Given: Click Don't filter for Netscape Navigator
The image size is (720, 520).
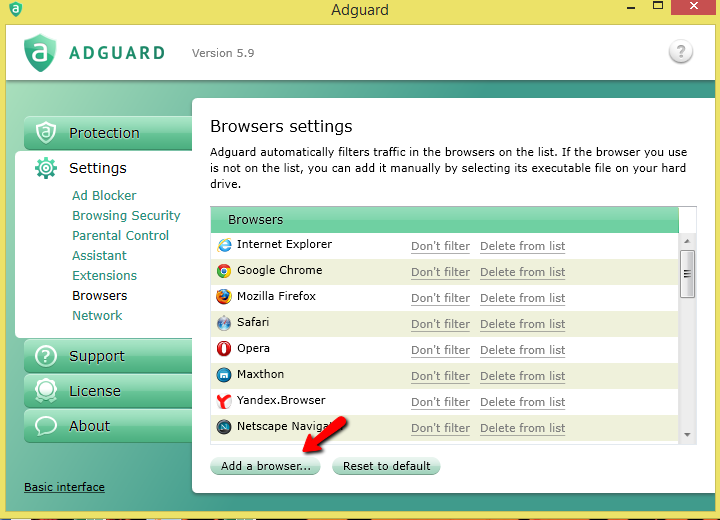Looking at the screenshot, I should 440,428.
